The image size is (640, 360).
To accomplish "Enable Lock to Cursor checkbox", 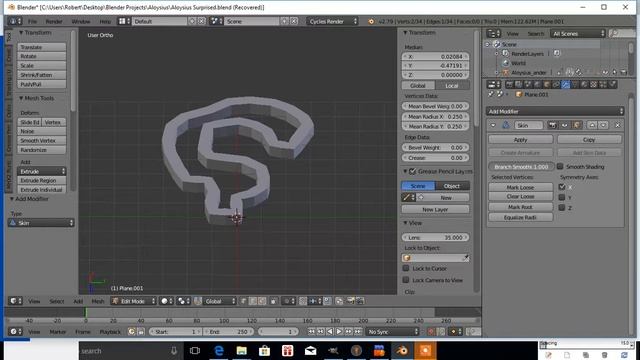I will point(406,268).
